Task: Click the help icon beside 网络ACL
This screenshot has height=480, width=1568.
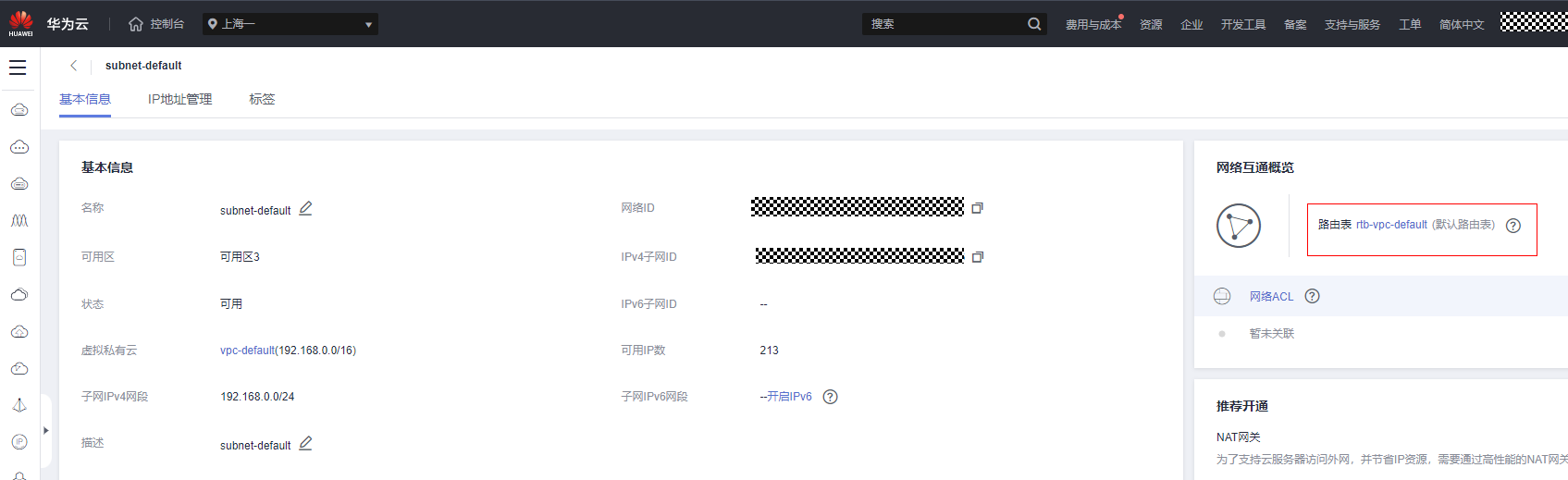Action: [x=1312, y=296]
